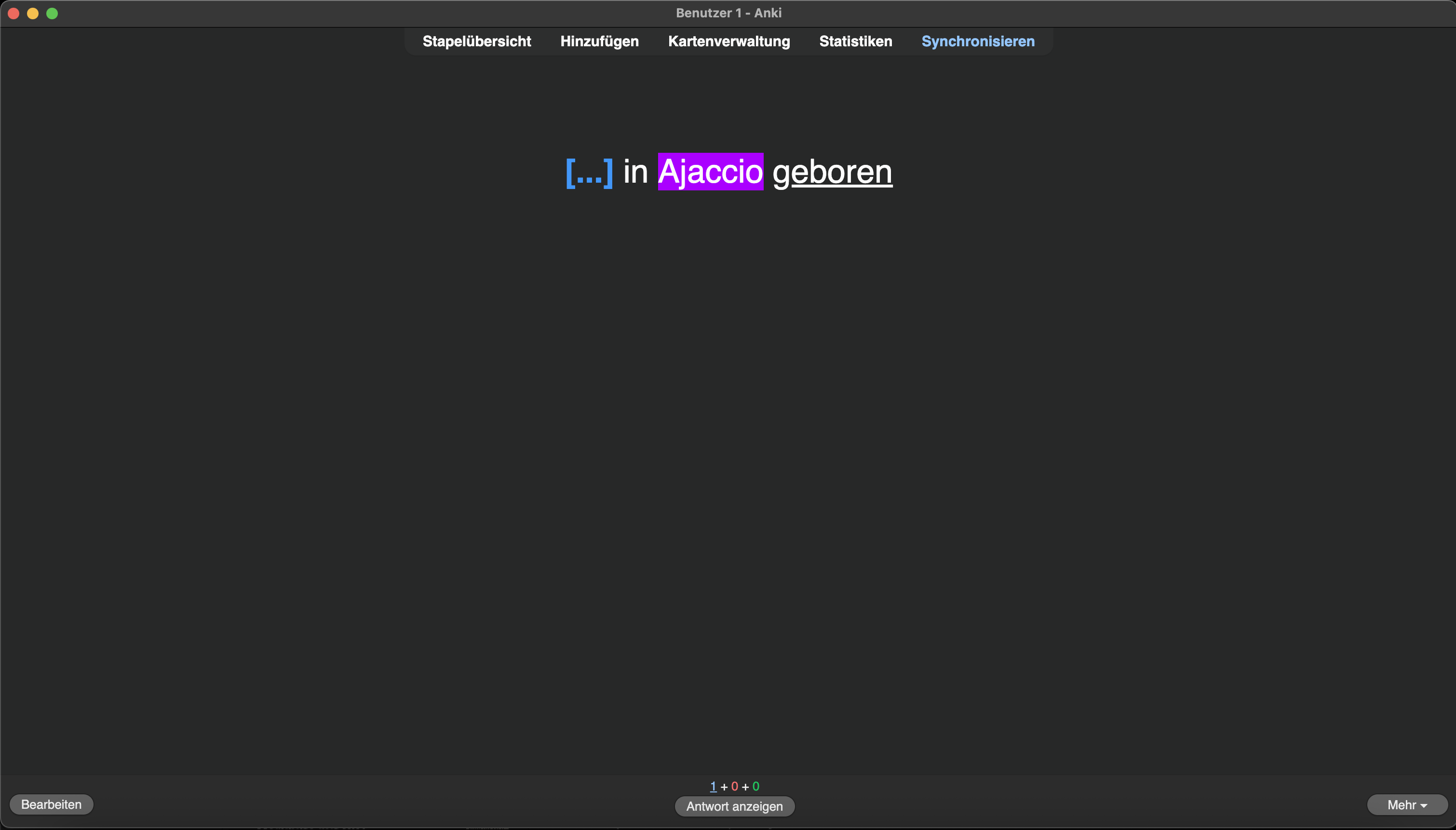Maximize the window using green button
This screenshot has height=830, width=1456.
click(x=52, y=13)
